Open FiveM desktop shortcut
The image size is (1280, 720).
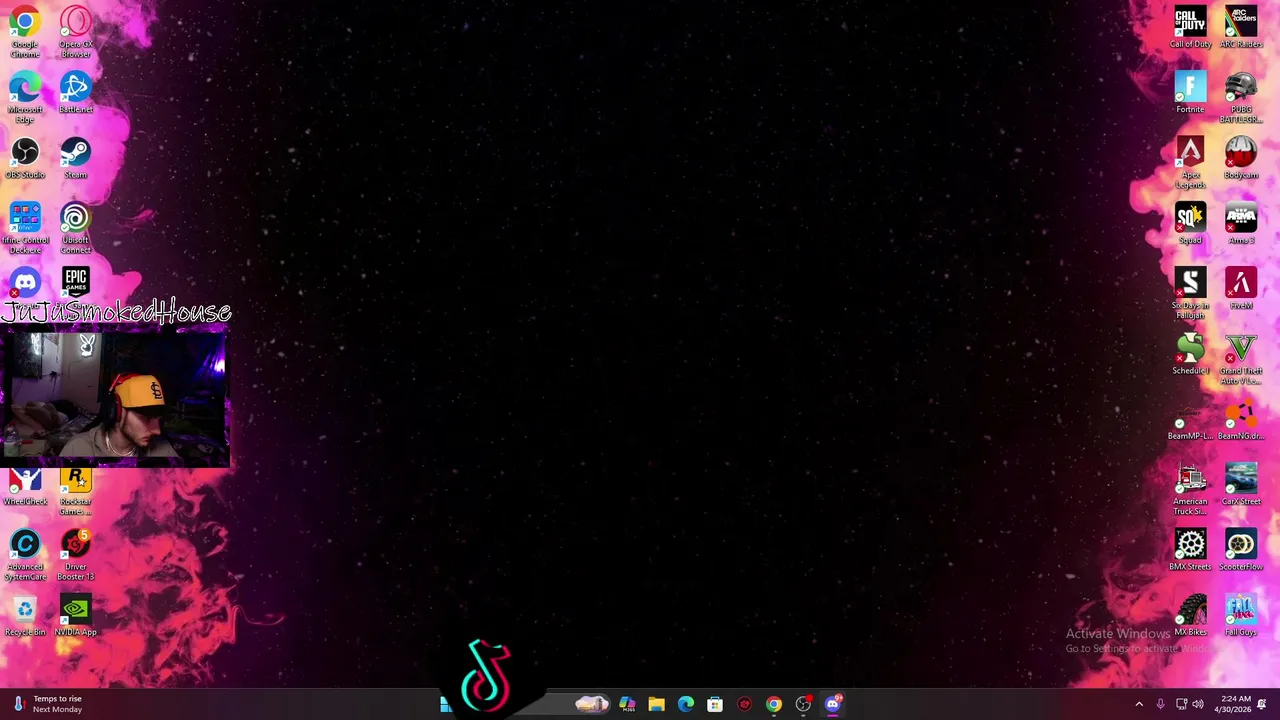[1241, 288]
